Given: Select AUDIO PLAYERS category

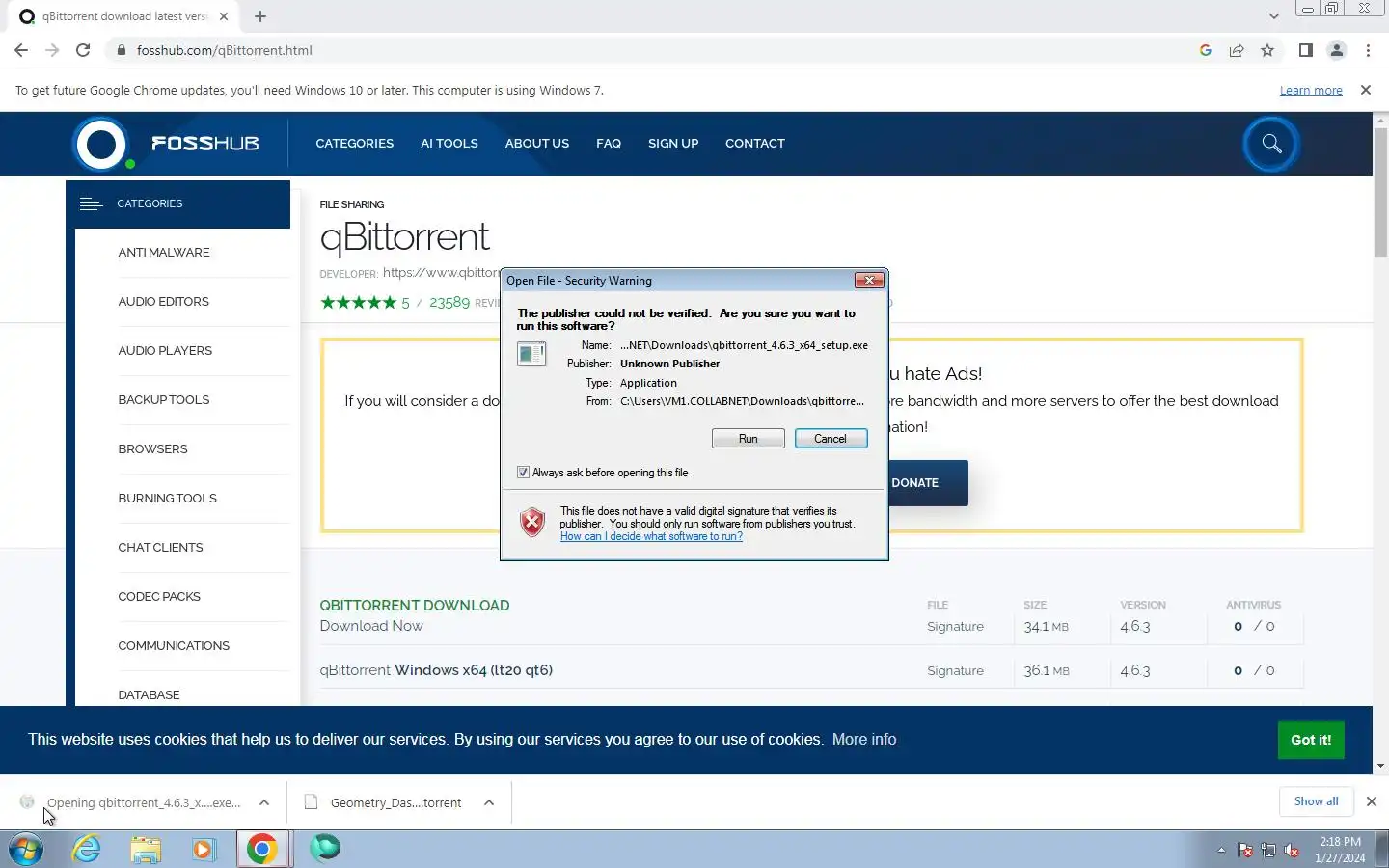Looking at the screenshot, I should (165, 351).
